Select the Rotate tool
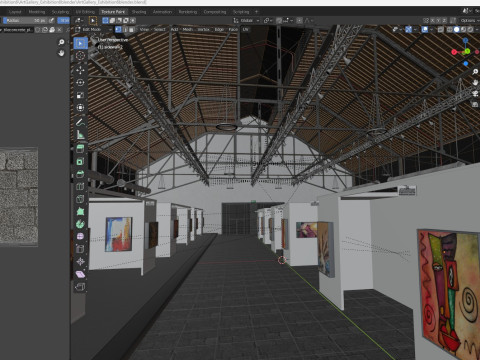 tap(80, 83)
